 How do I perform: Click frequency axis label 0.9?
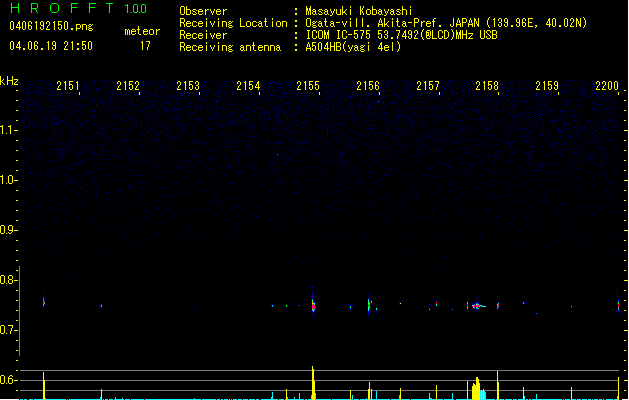(8, 230)
